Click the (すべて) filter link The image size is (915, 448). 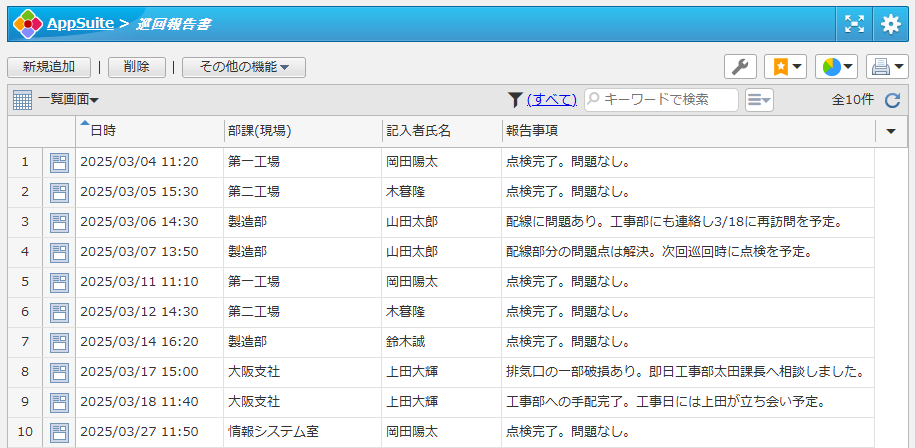click(552, 100)
